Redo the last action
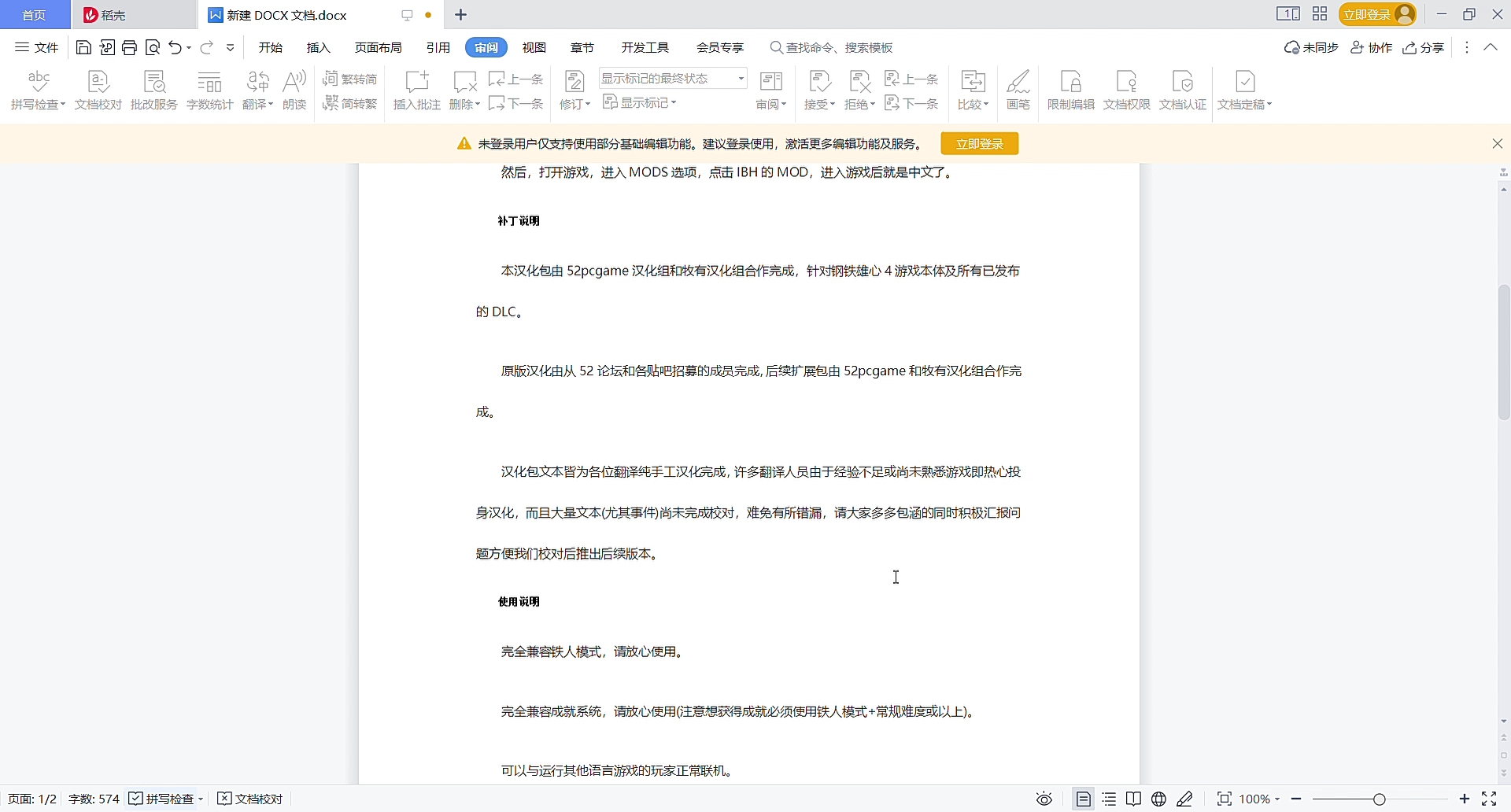 207,48
